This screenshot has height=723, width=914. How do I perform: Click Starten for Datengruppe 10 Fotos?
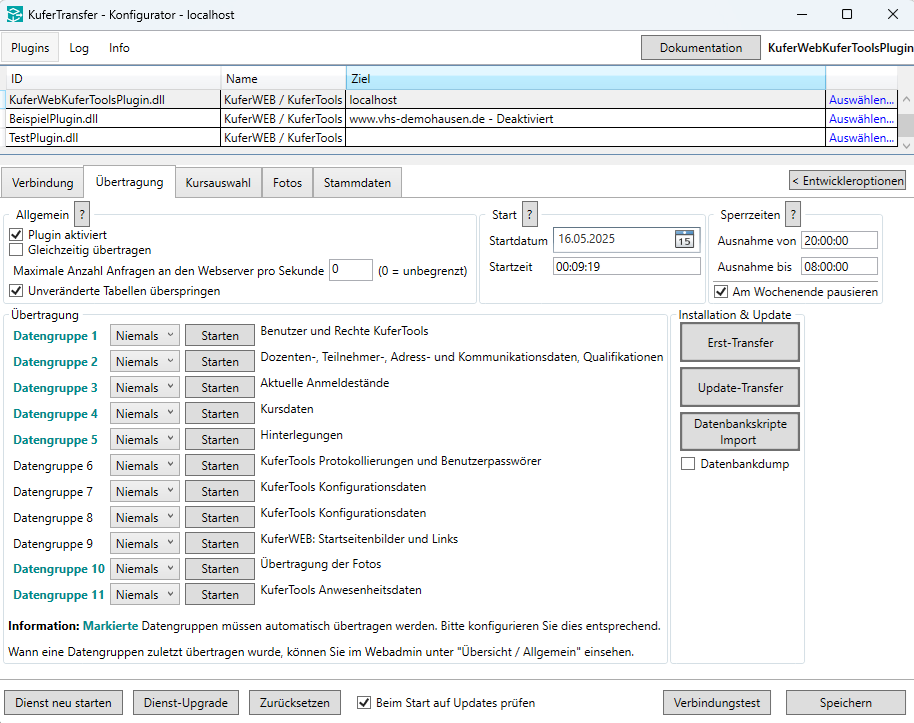point(220,568)
